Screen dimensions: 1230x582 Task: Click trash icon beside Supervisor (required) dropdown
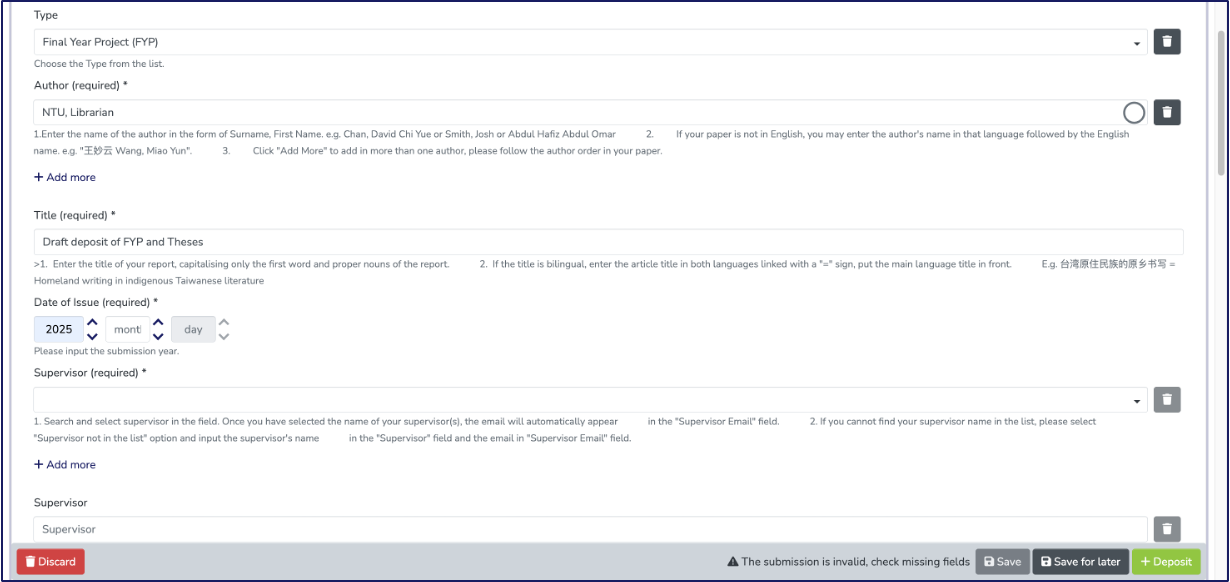(x=1167, y=400)
